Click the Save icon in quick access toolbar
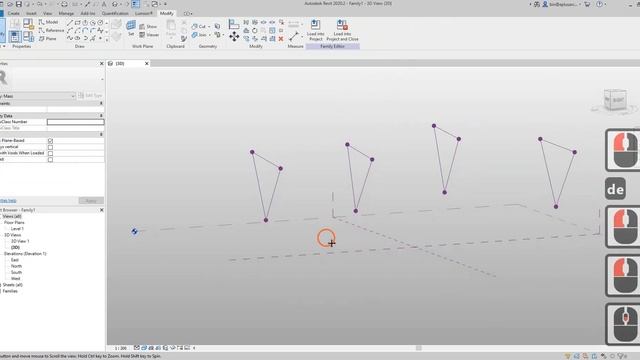640x360 pixels. click(18, 4)
